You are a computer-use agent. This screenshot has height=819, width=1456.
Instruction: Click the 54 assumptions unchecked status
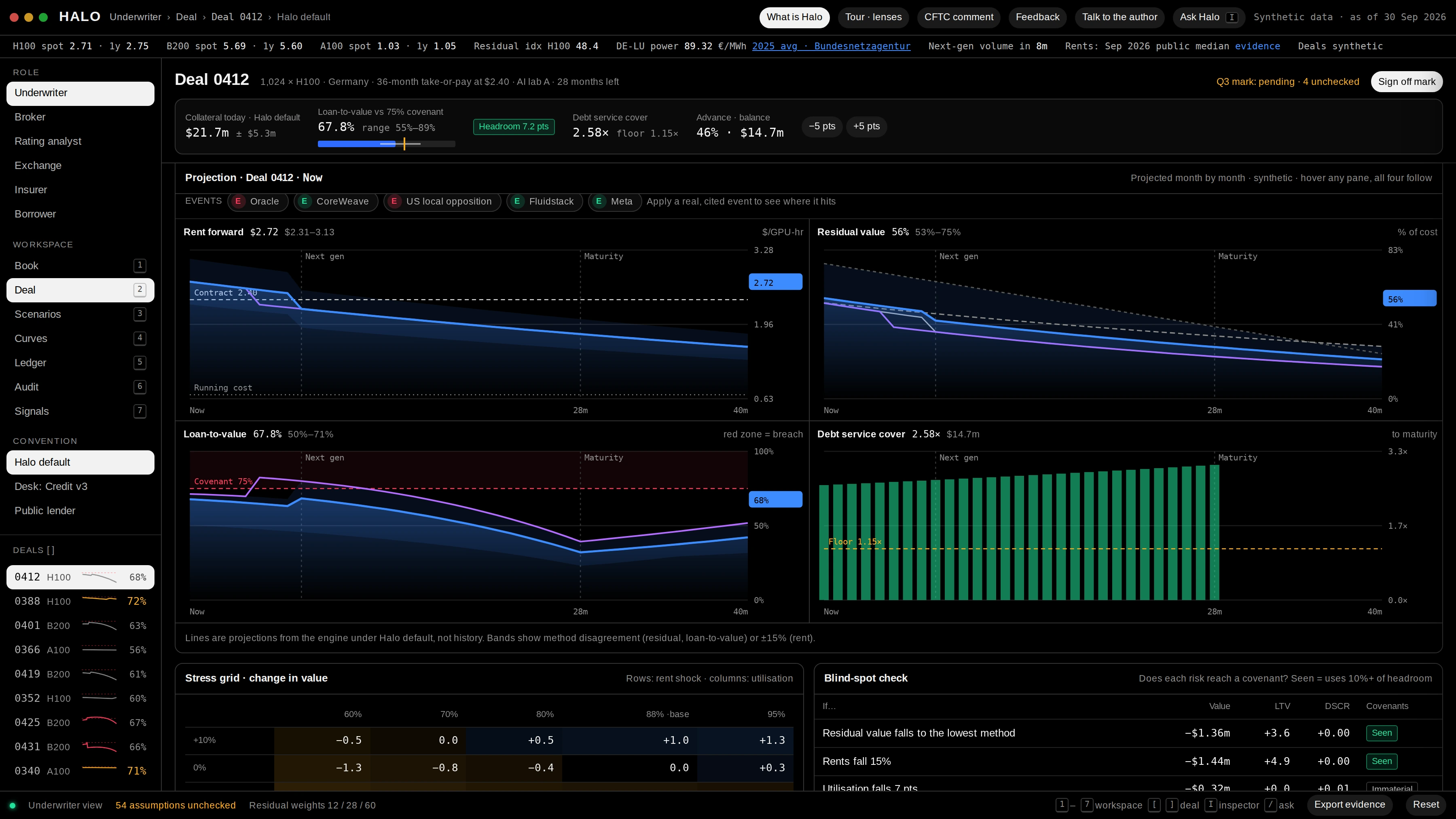(175, 805)
